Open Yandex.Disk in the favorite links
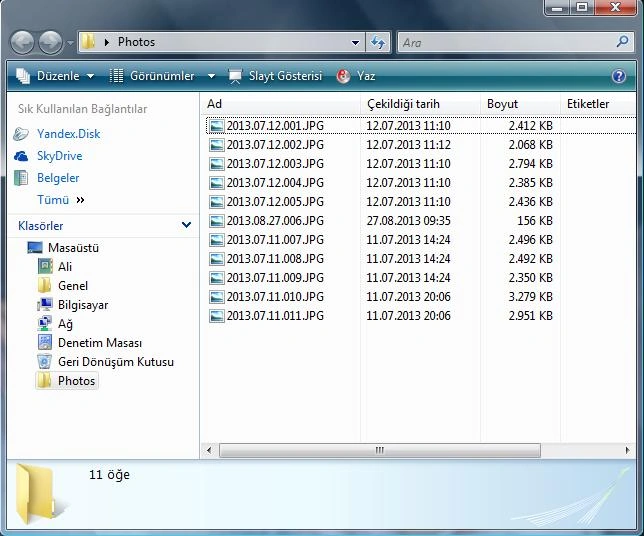This screenshot has height=536, width=644. tap(68, 134)
